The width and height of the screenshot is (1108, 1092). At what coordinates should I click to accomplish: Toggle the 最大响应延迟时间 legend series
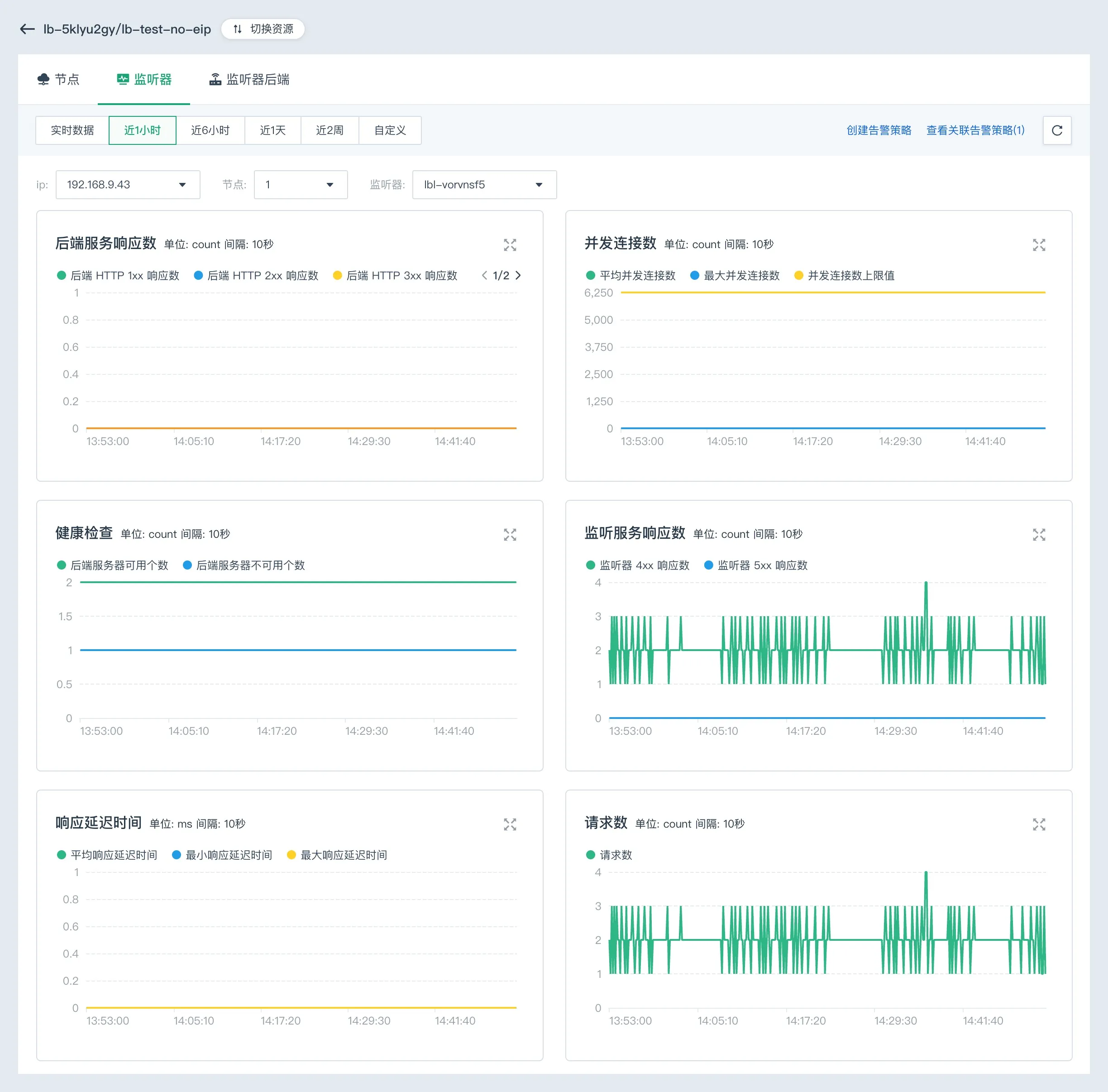coord(337,855)
